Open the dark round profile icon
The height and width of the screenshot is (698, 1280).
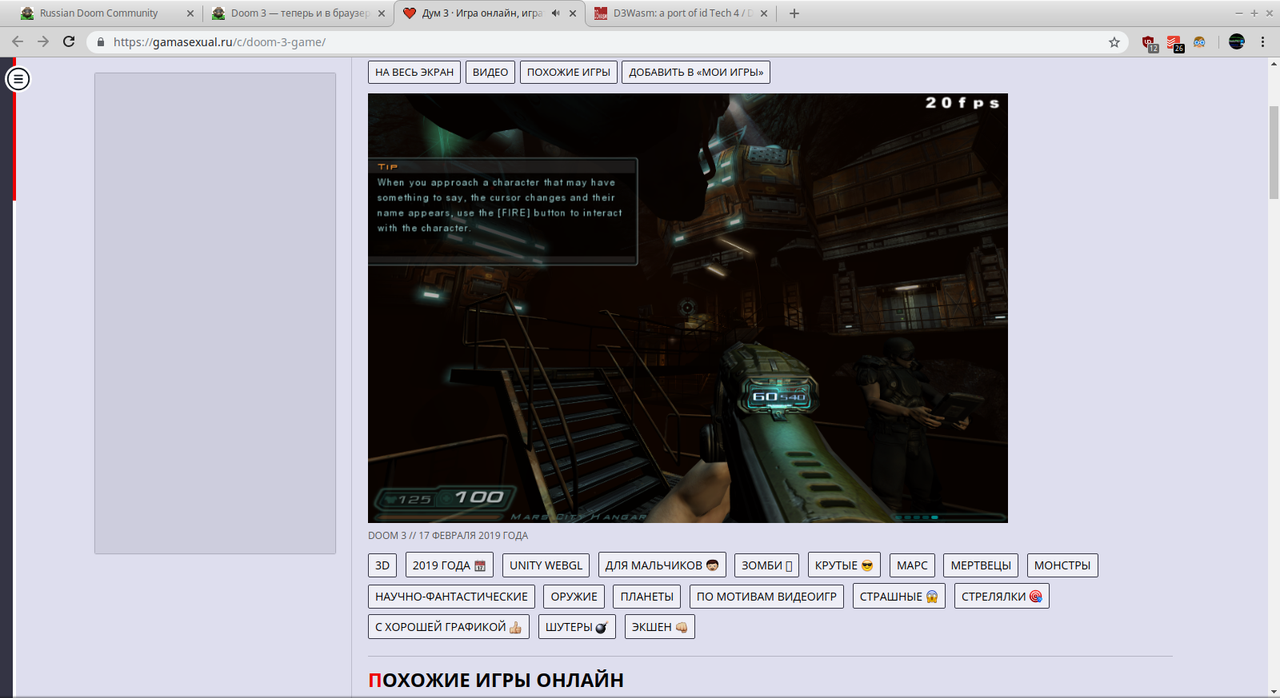[x=1236, y=42]
